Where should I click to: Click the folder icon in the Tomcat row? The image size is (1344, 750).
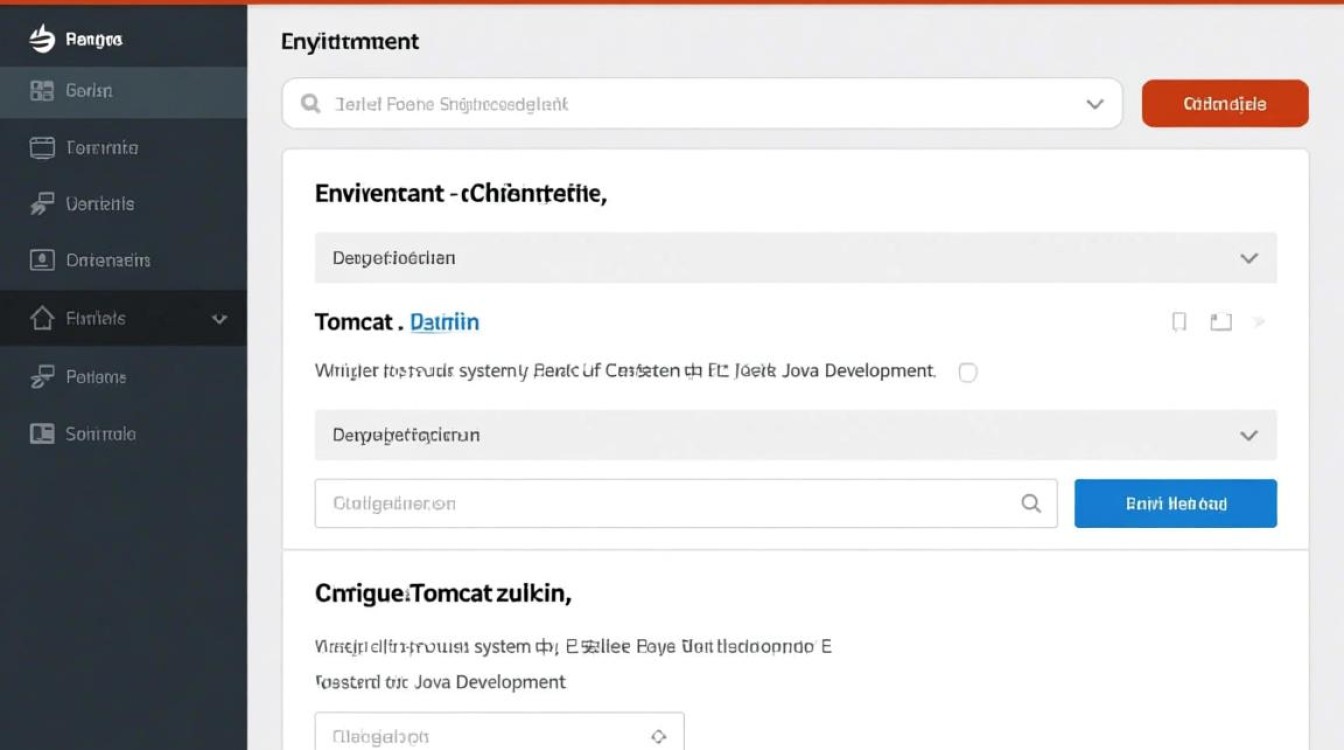(x=1220, y=322)
